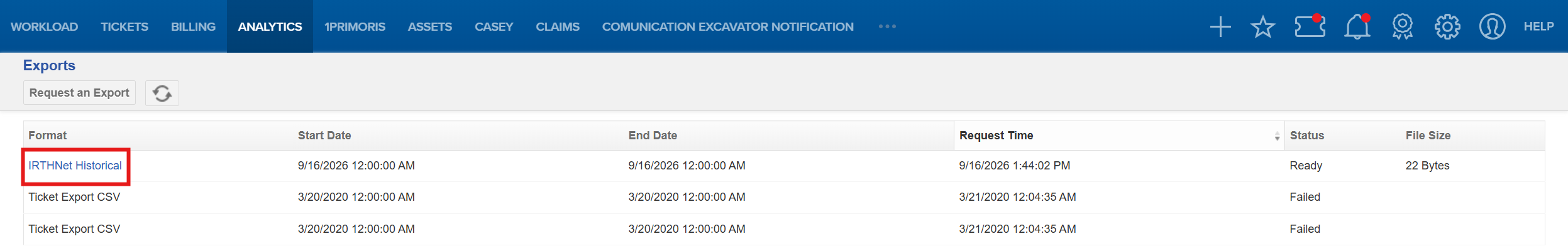Open favorites via the star icon
The image size is (1568, 251).
pos(1262,27)
